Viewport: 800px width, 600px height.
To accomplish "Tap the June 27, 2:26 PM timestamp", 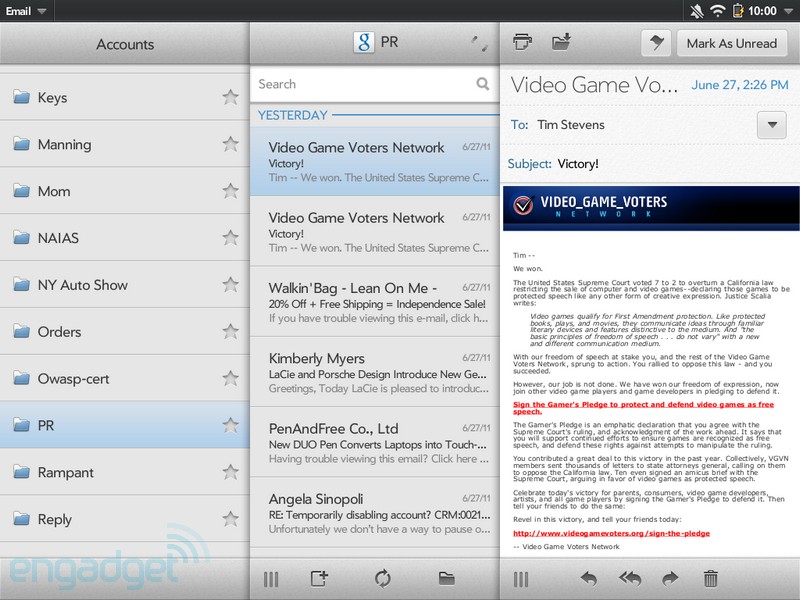I will coord(740,85).
